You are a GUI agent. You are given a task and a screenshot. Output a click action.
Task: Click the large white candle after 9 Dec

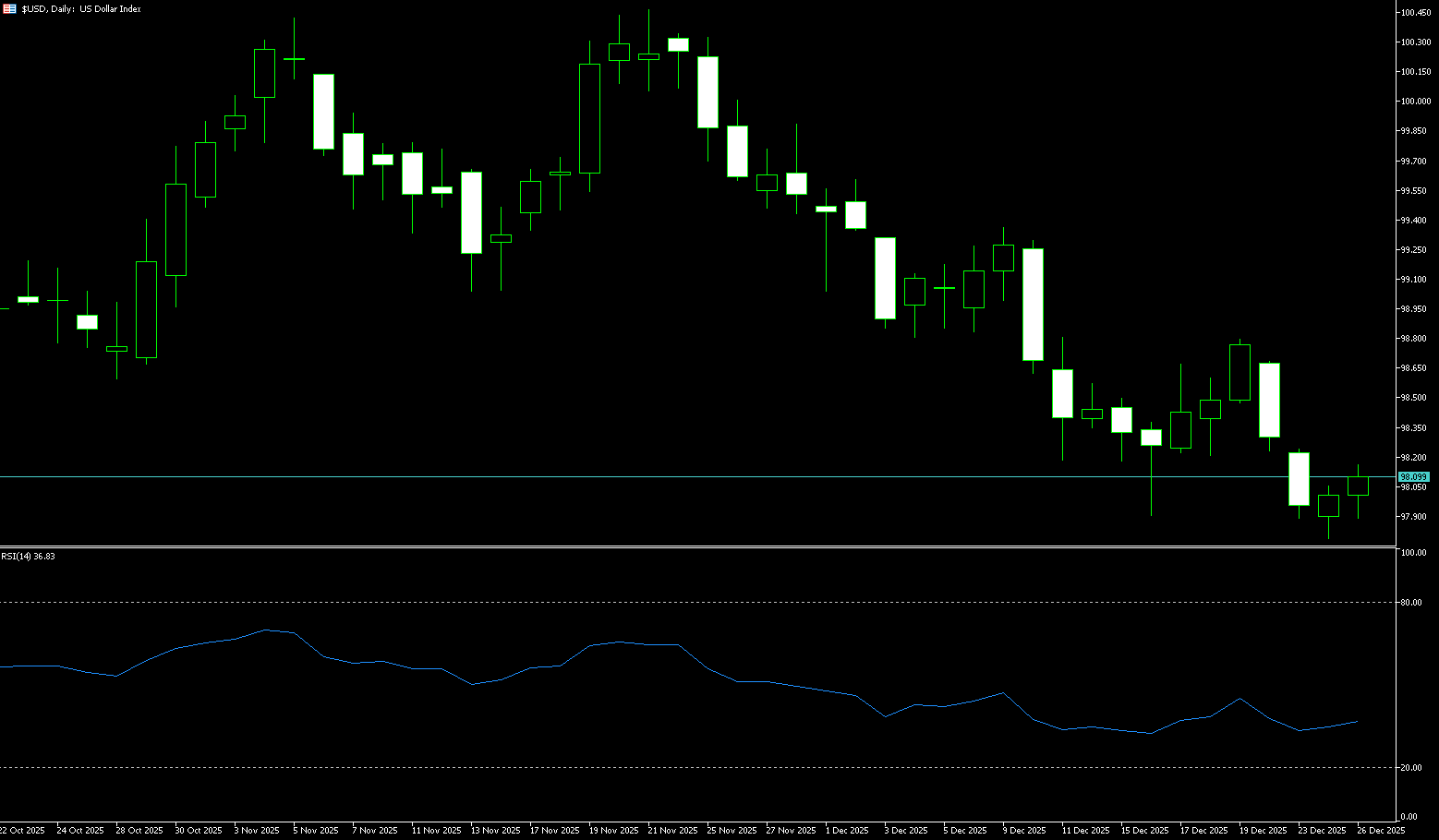click(1033, 305)
